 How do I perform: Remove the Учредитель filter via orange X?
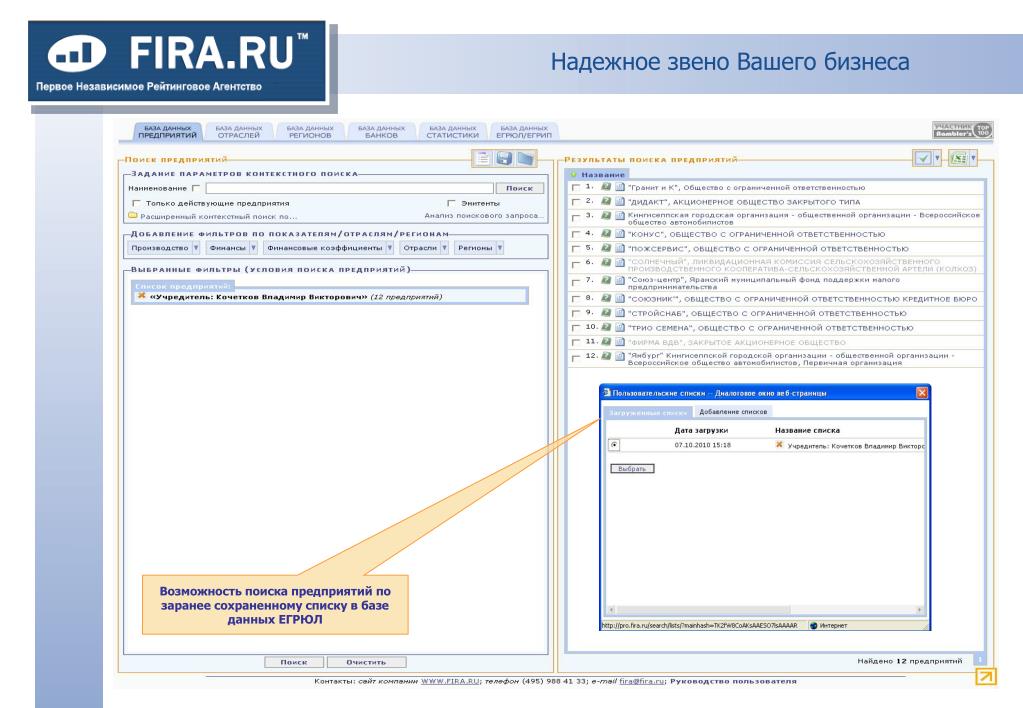(142, 296)
